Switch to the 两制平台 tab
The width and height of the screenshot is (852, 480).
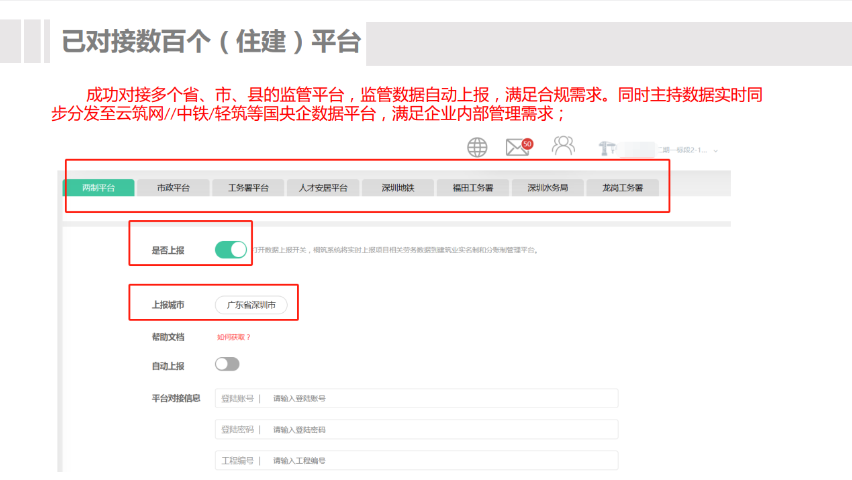pos(98,188)
